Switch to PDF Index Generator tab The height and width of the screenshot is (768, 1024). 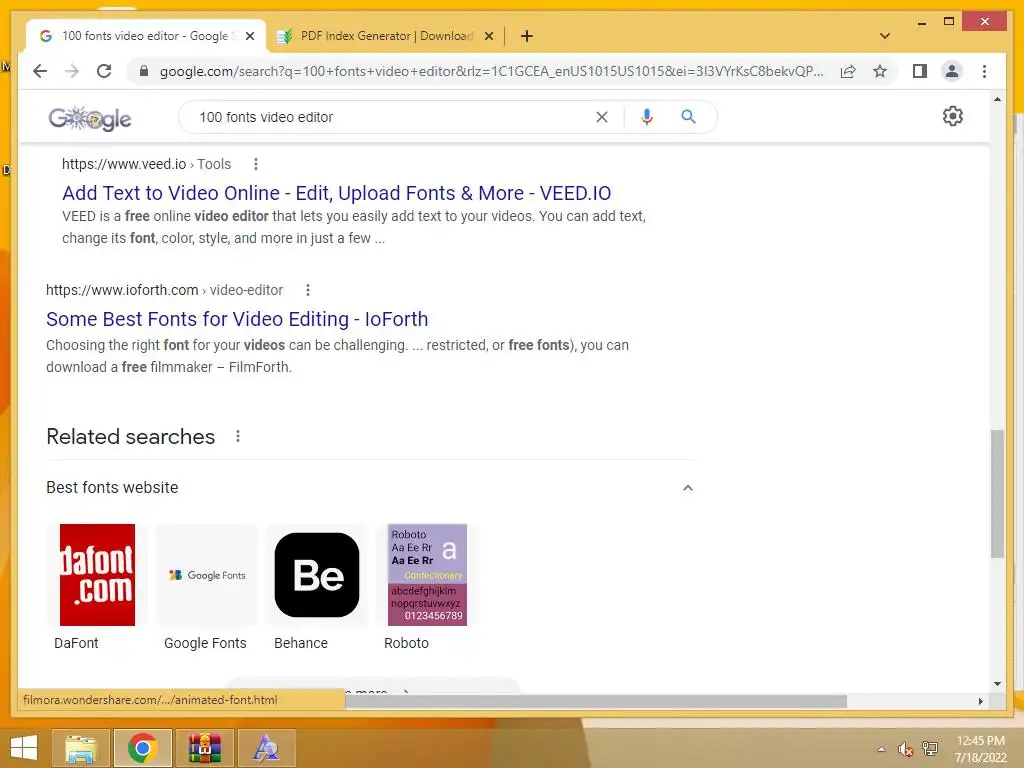tap(385, 36)
